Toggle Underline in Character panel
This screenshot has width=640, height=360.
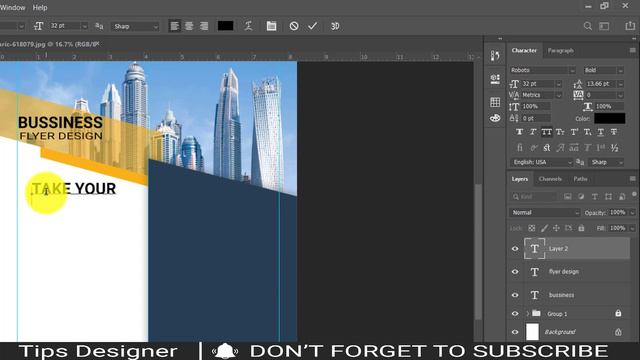[x=601, y=132]
